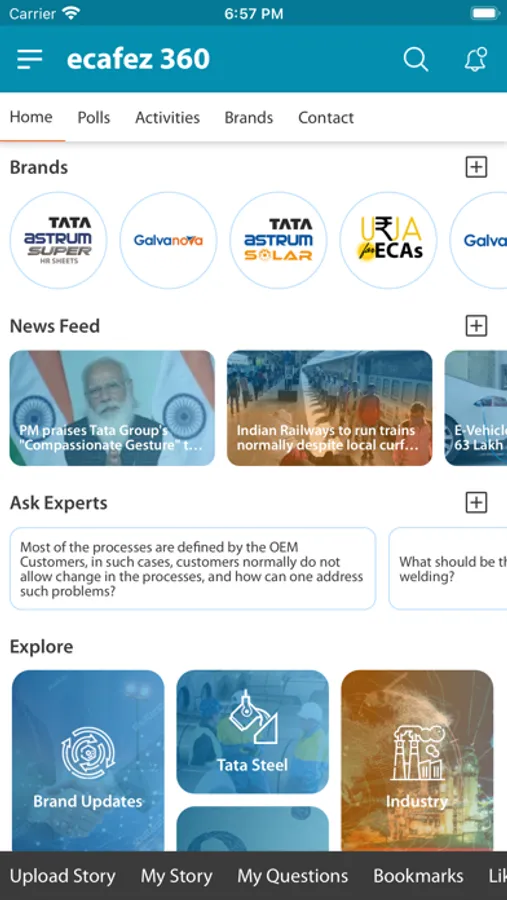Image resolution: width=507 pixels, height=900 pixels.
Task: Open the Tata Steel explore tile
Action: (x=253, y=732)
